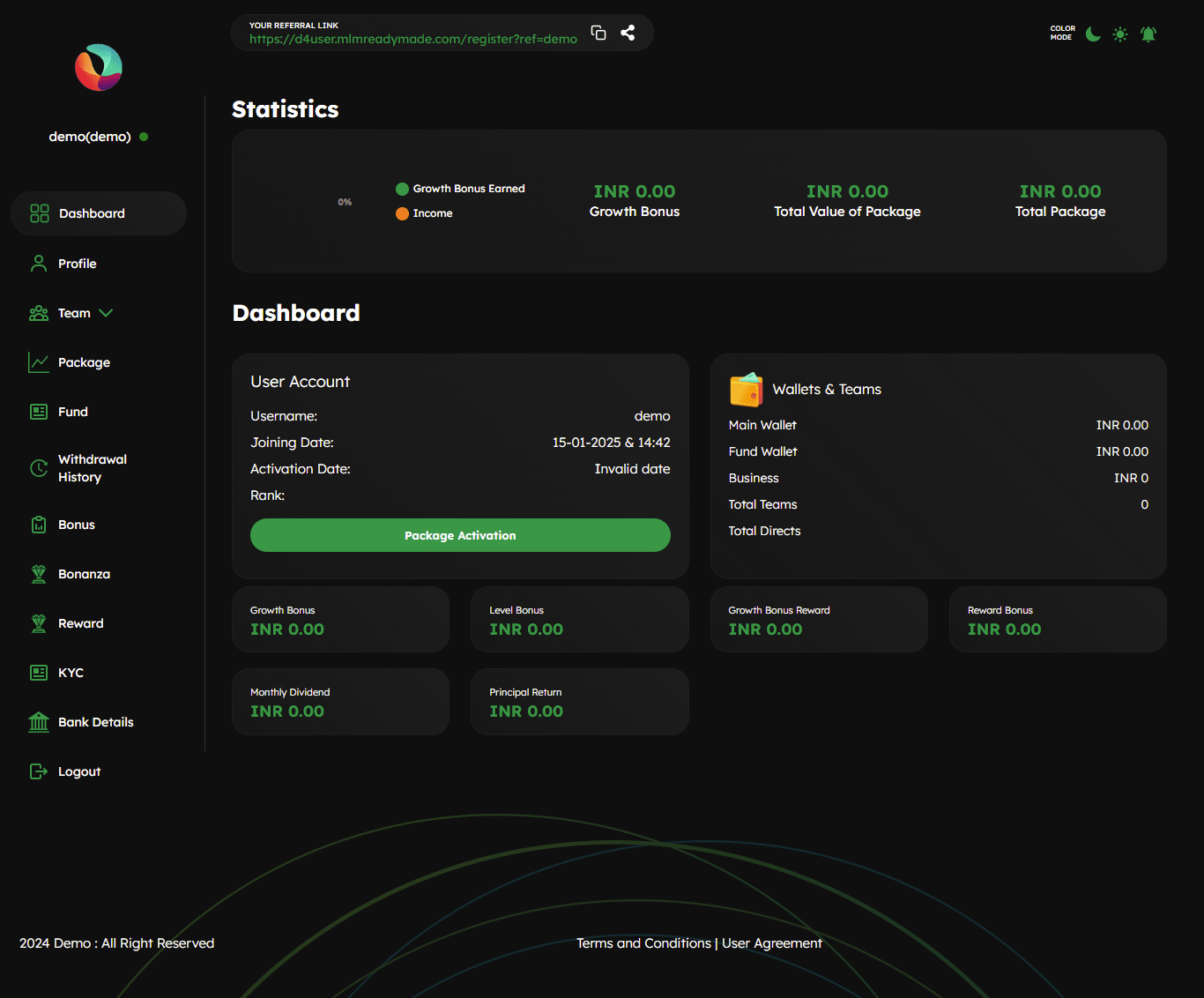Viewport: 1204px width, 998px height.
Task: Open the Bonanza menu item
Action: tap(84, 574)
